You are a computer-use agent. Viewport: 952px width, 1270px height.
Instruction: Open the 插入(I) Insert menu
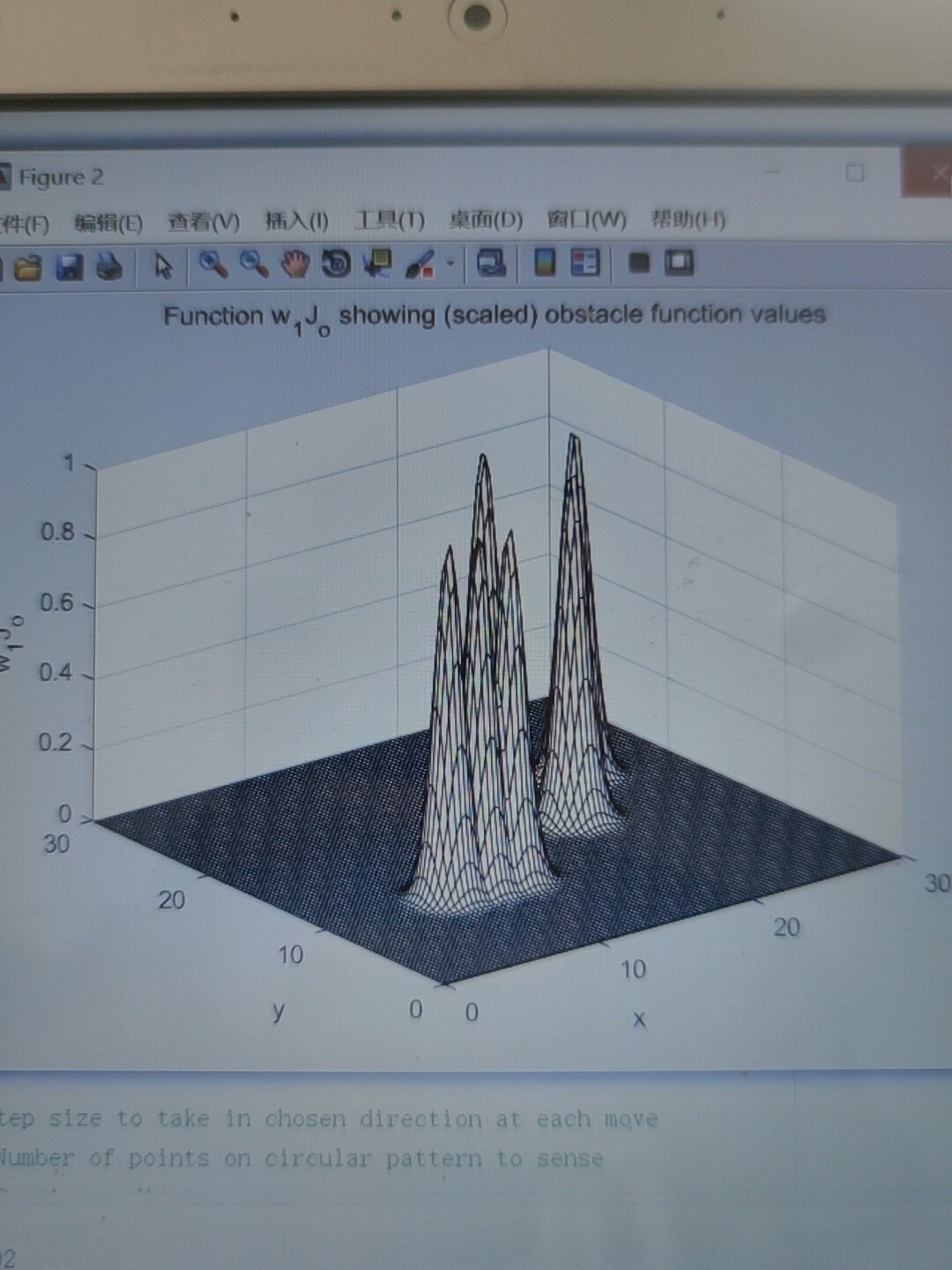pyautogui.click(x=297, y=220)
